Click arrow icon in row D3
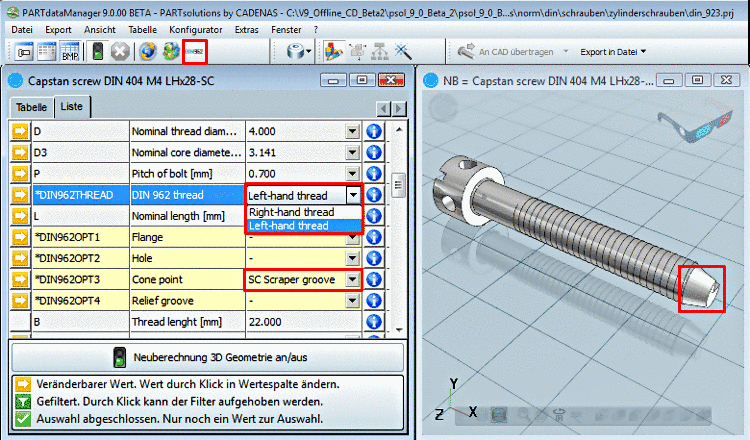The width and height of the screenshot is (750, 440). point(20,152)
